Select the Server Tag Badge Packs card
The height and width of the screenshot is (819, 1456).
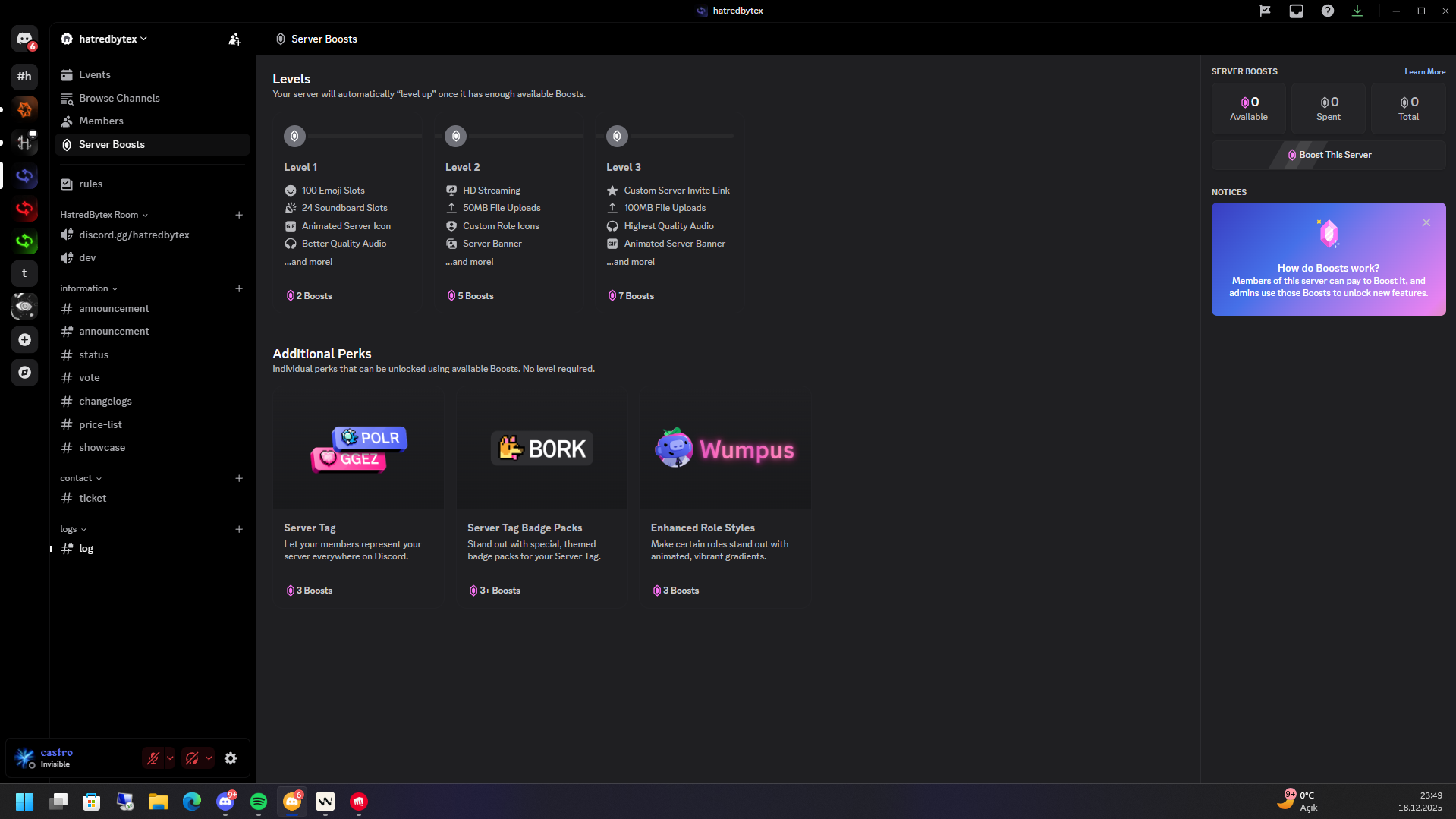pos(542,499)
